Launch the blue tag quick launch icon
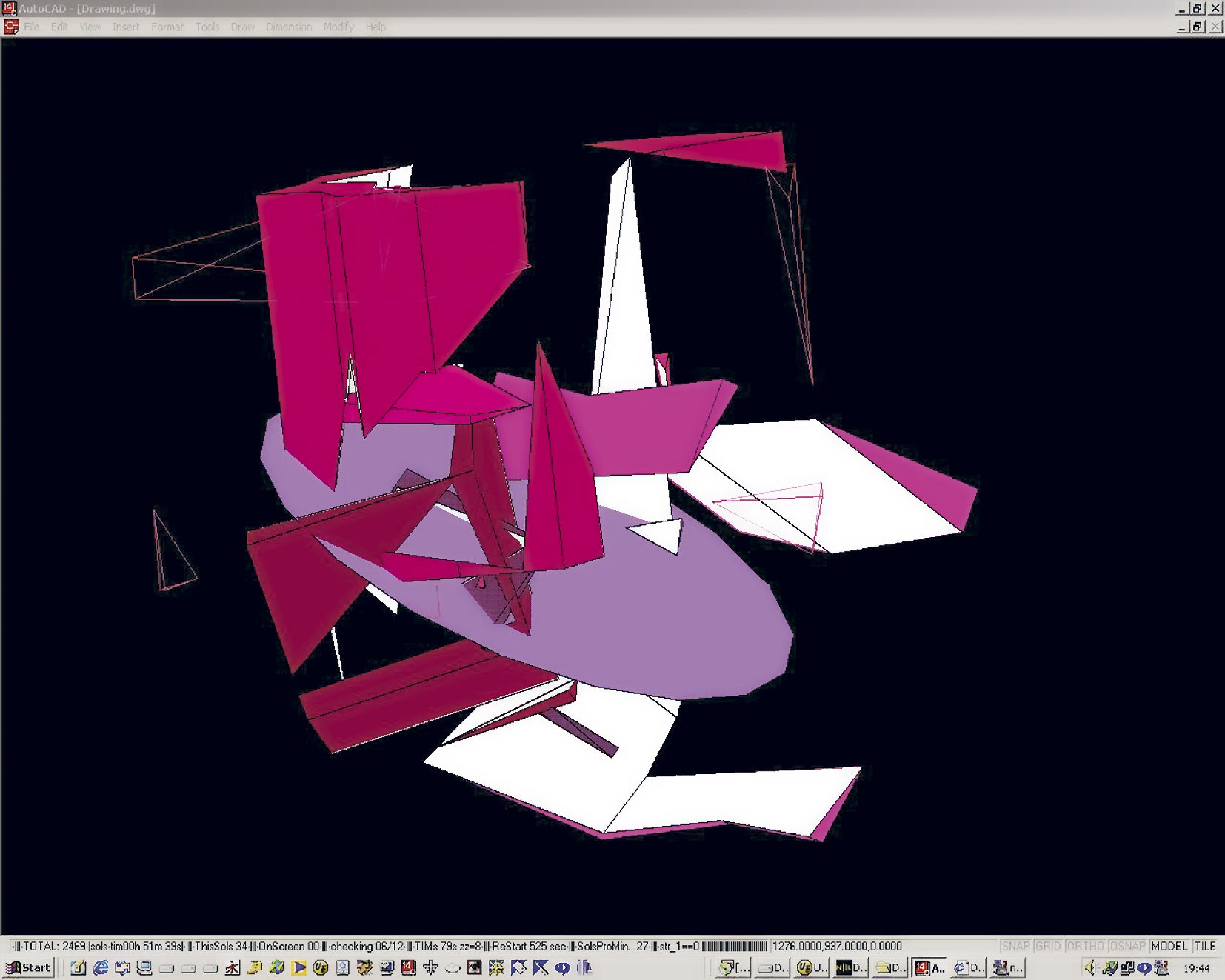1225x980 pixels. [x=518, y=967]
